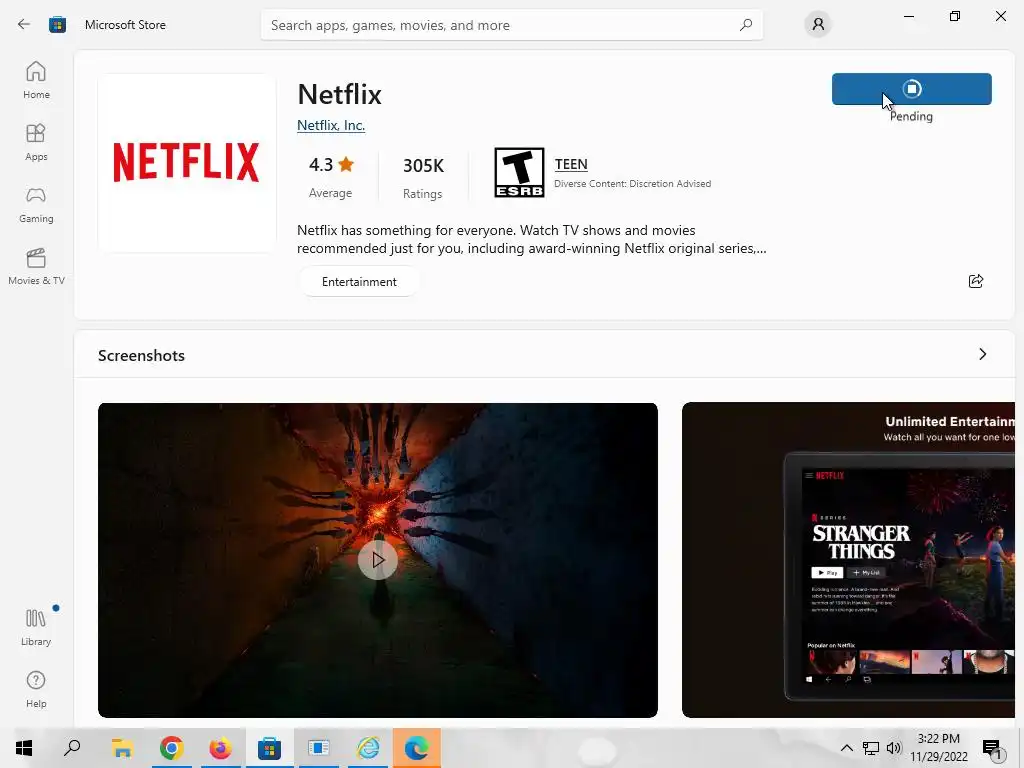Open Help in the sidebar
1024x768 pixels.
(x=36, y=689)
